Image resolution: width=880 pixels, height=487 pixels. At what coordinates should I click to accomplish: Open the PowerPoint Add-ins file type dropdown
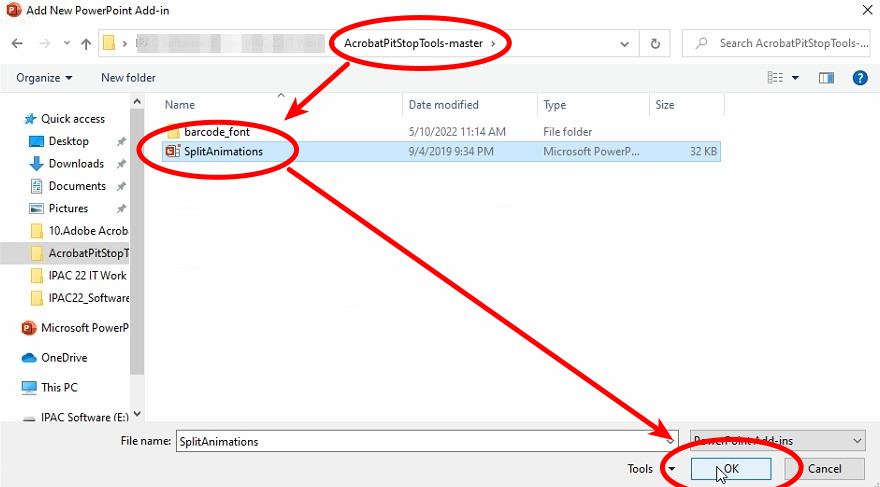(x=777, y=441)
